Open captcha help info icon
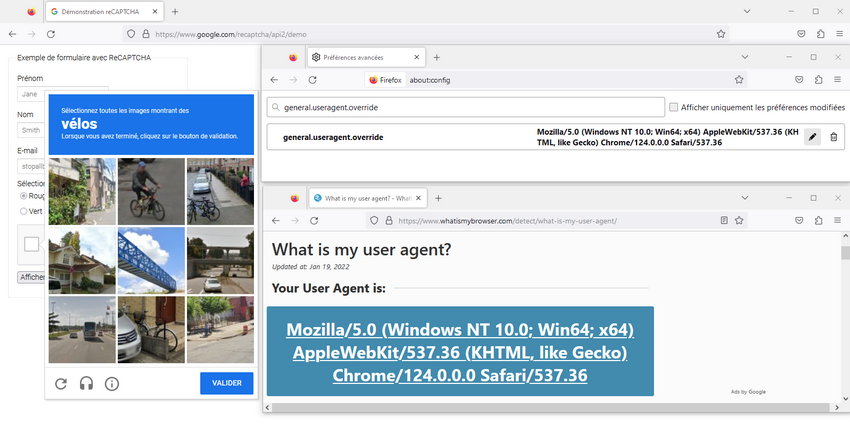 click(x=112, y=384)
